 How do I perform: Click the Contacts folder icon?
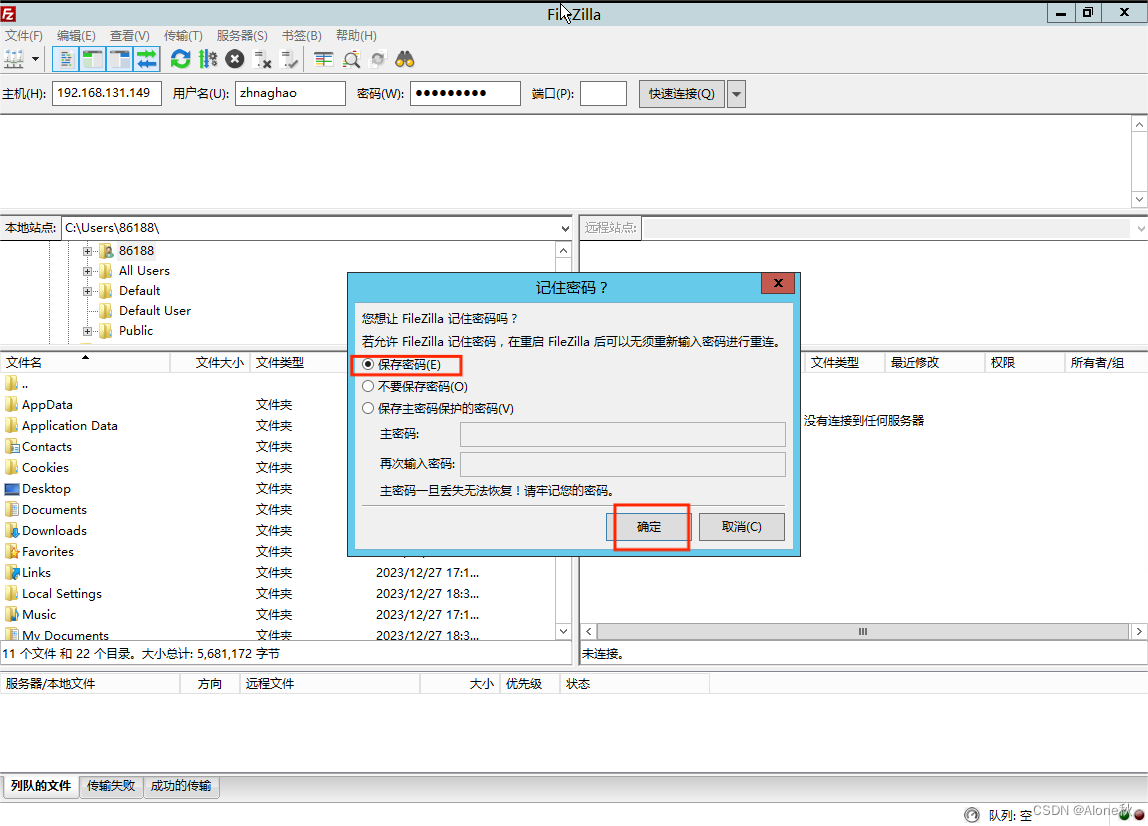12,447
